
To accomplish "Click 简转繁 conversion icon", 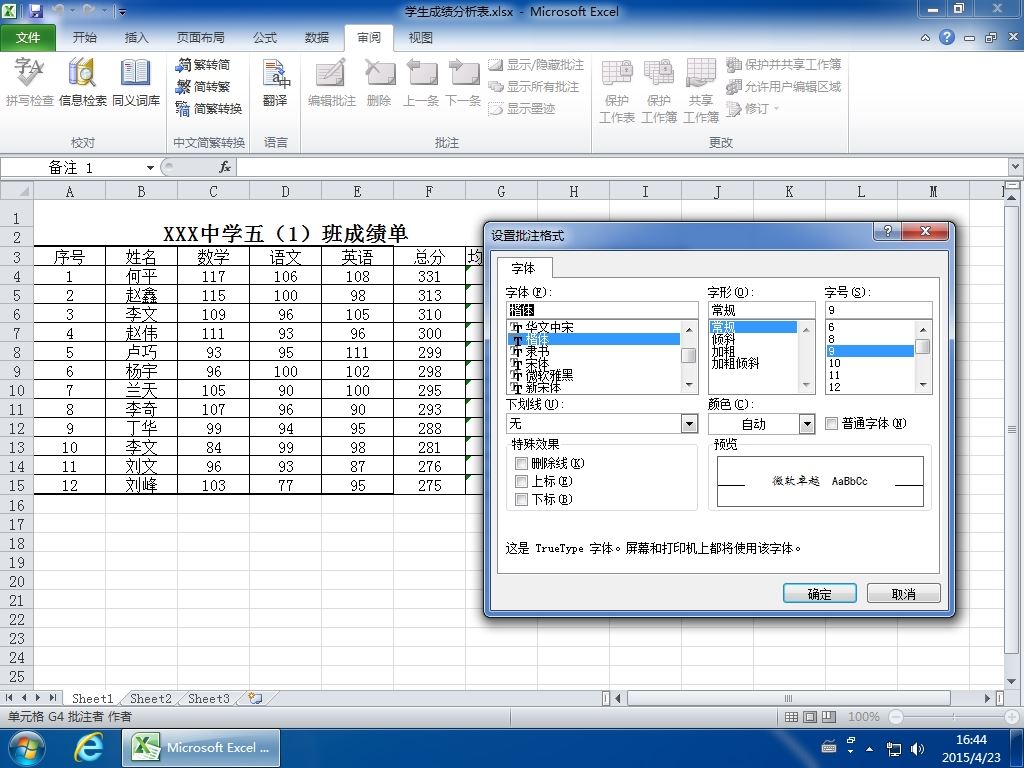I will (x=203, y=86).
